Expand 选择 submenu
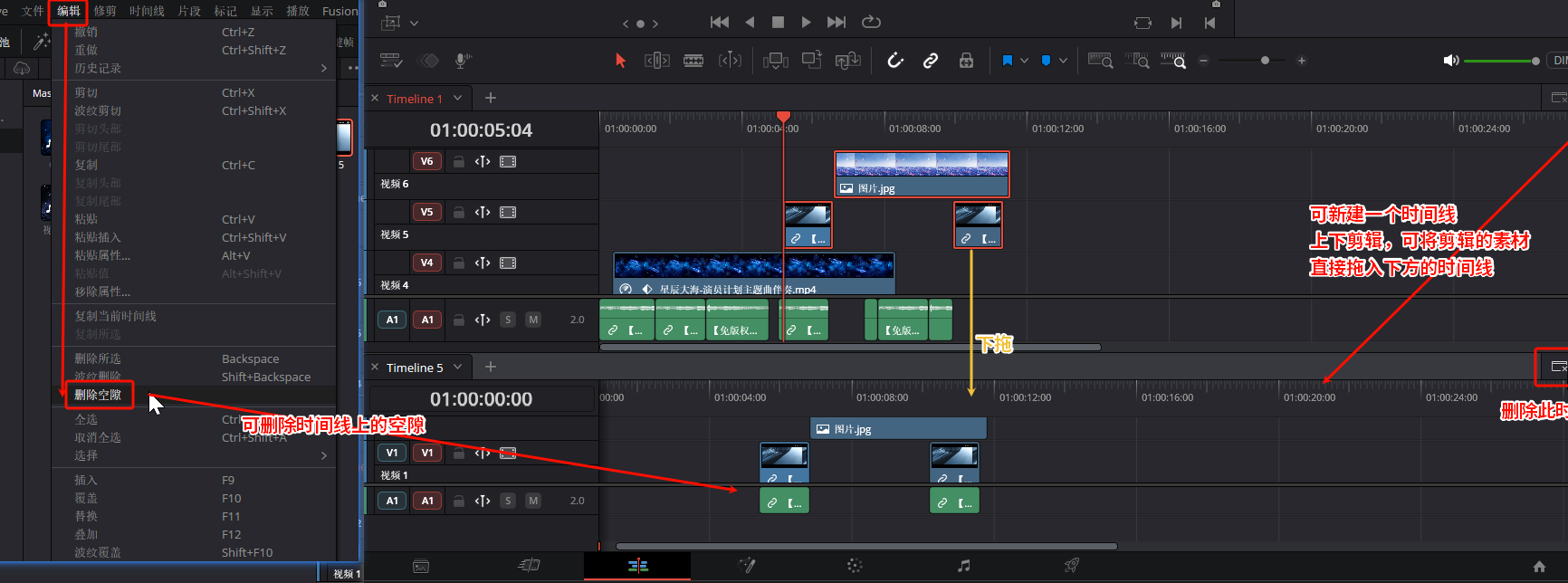This screenshot has height=583, width=1568. 324,455
